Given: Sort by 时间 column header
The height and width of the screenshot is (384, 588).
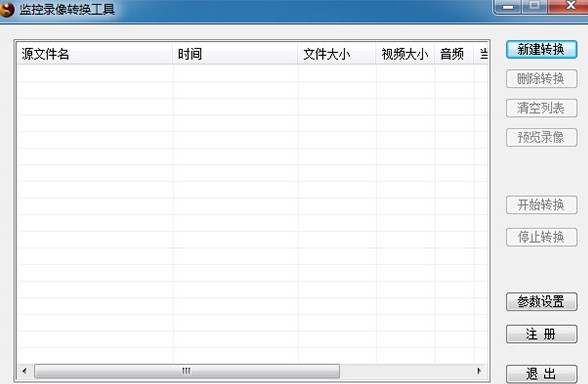Looking at the screenshot, I should coord(235,54).
